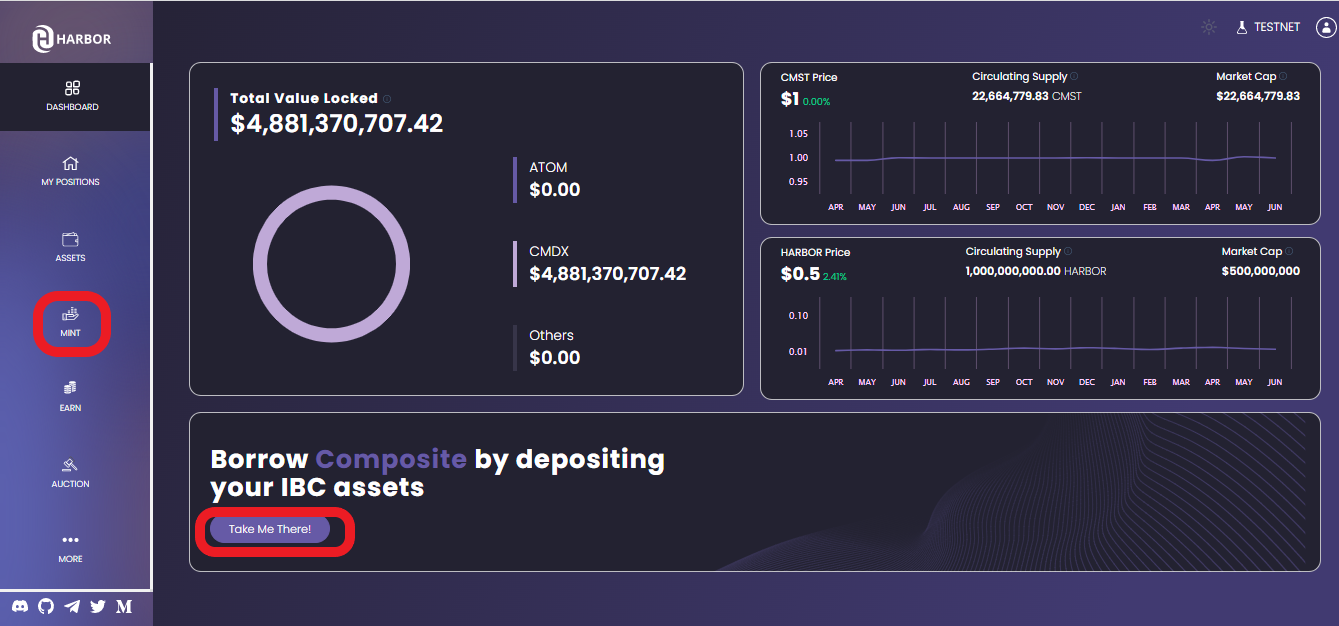Open the Twitter link icon
1339x626 pixels.
click(98, 606)
